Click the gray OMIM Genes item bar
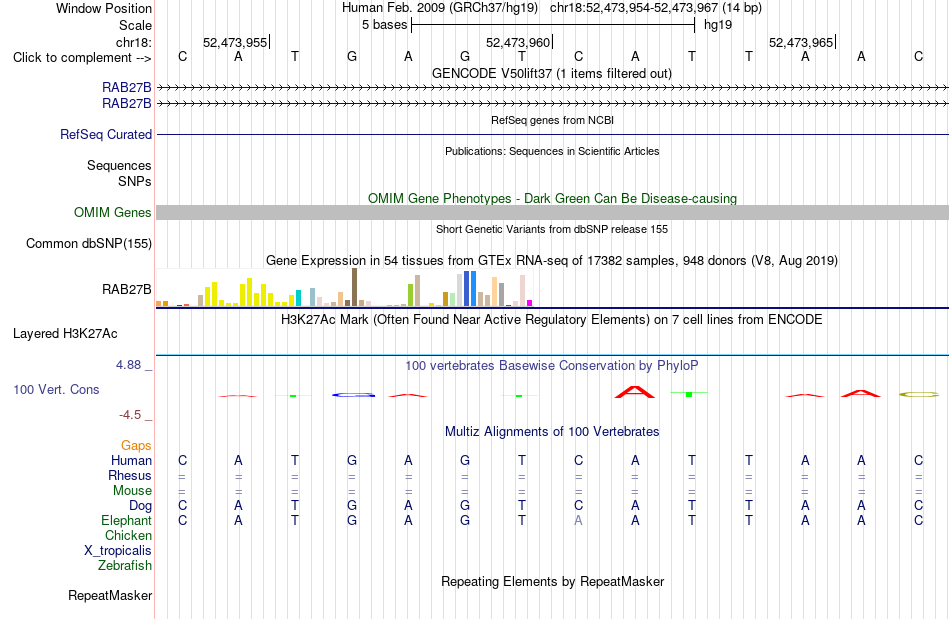The width and height of the screenshot is (950, 619). [552, 212]
